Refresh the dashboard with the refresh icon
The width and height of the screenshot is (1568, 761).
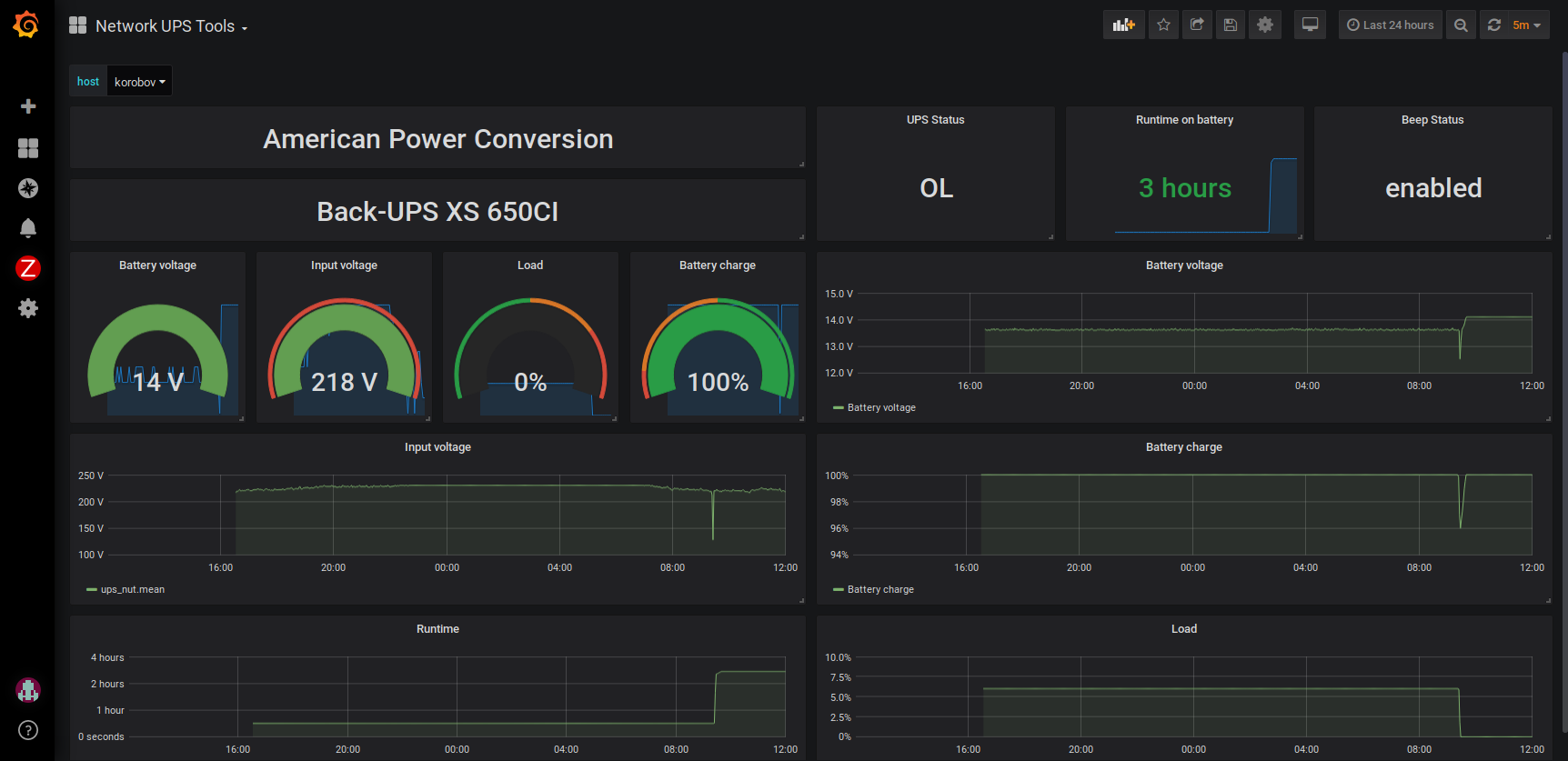(1494, 25)
